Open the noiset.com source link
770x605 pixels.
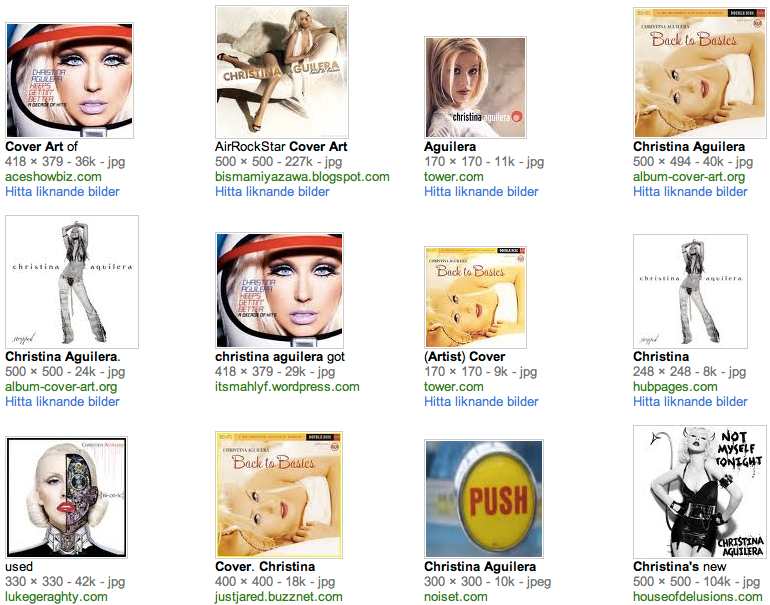pyautogui.click(x=456, y=597)
